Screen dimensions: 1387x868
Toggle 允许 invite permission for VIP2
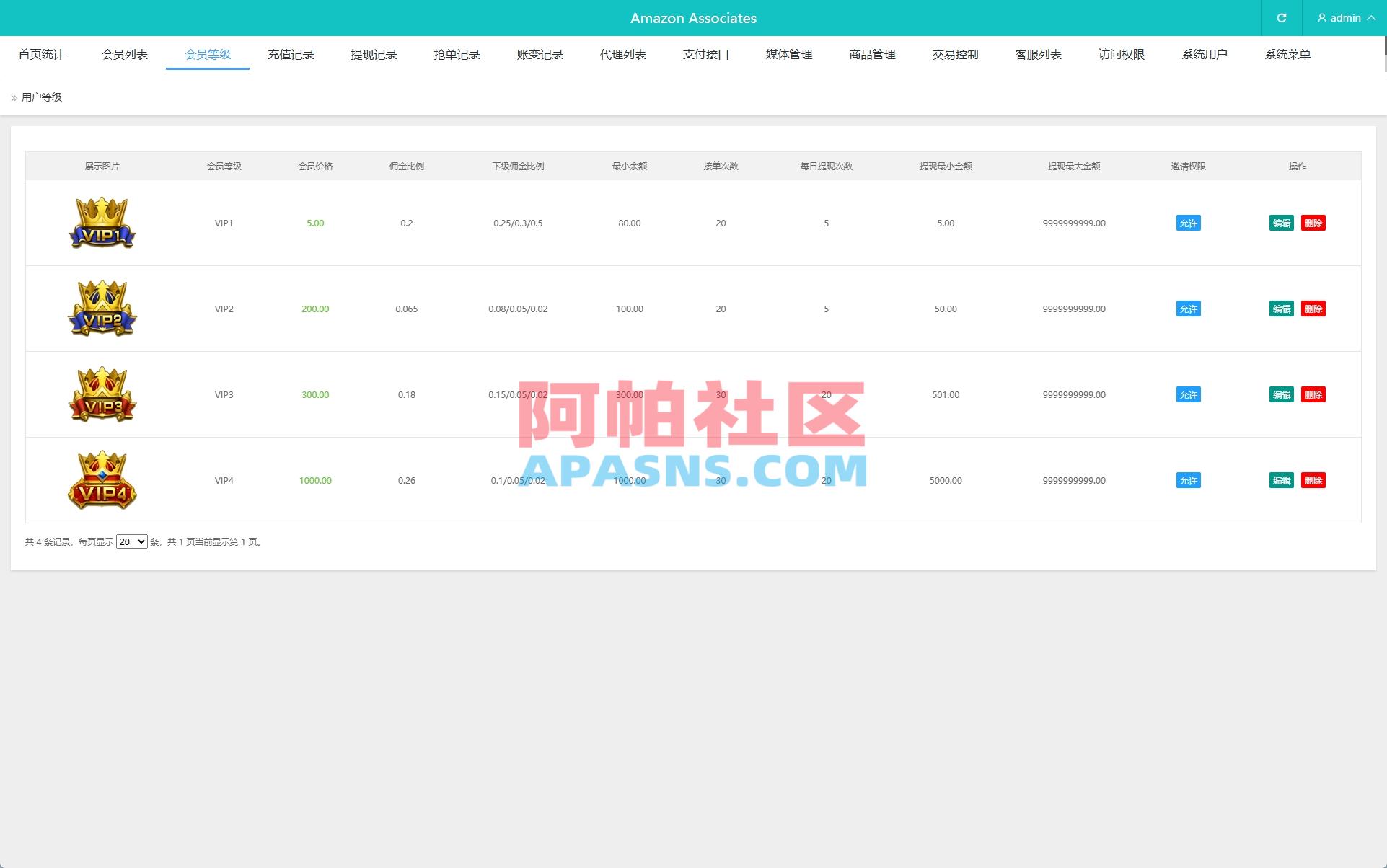1188,309
